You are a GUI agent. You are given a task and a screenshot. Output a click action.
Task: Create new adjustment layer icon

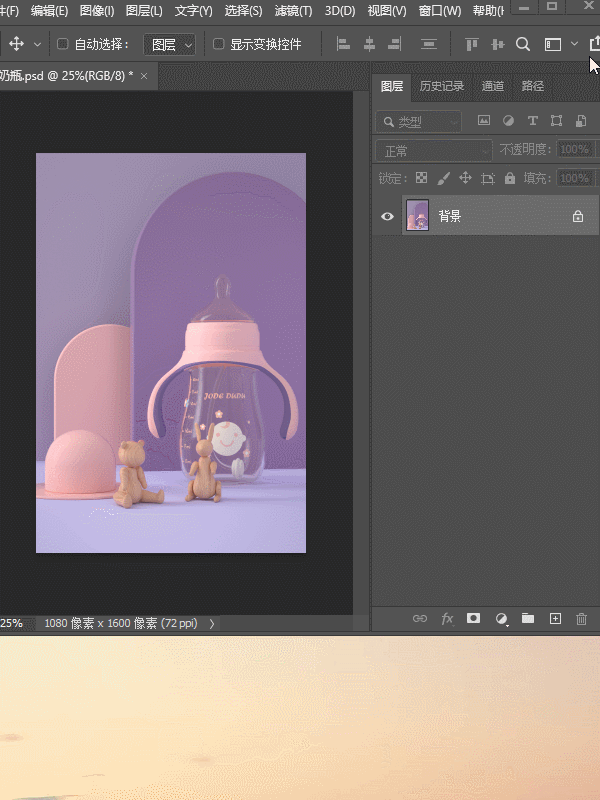[x=502, y=619]
